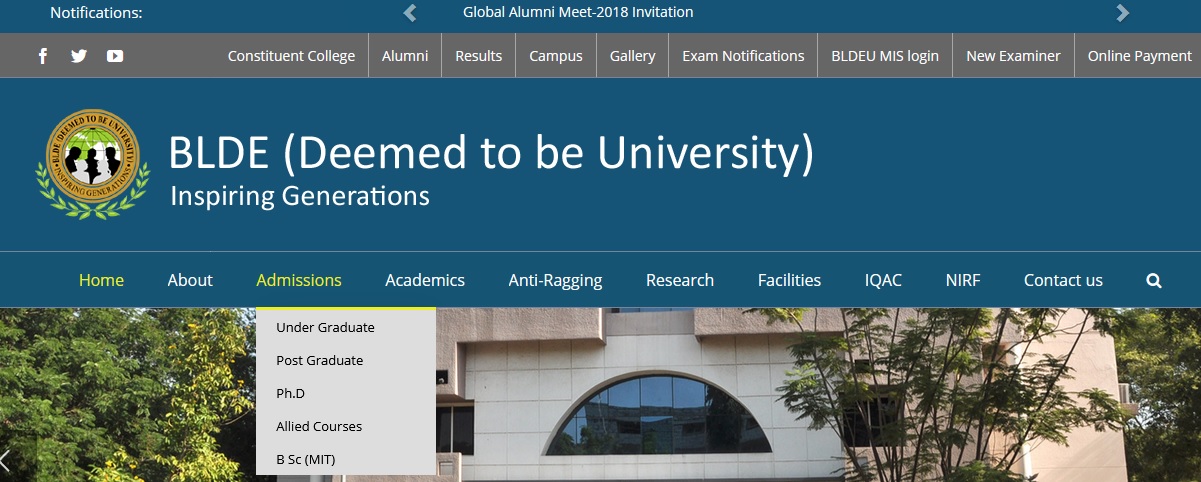Open the Twitter social icon
1201x482 pixels.
pyautogui.click(x=79, y=56)
